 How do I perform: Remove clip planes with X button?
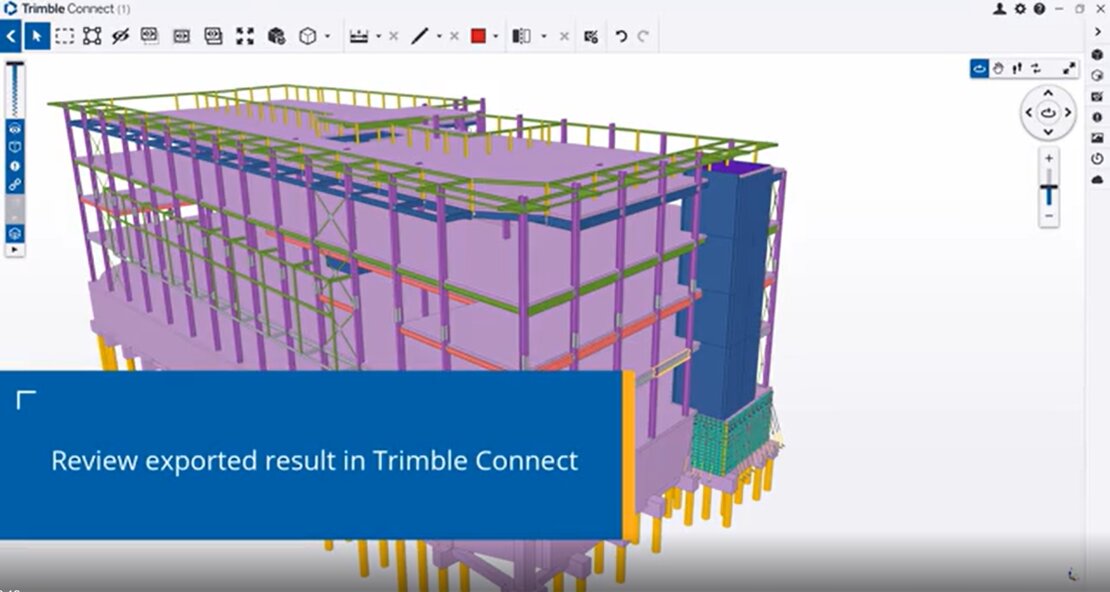[x=564, y=36]
